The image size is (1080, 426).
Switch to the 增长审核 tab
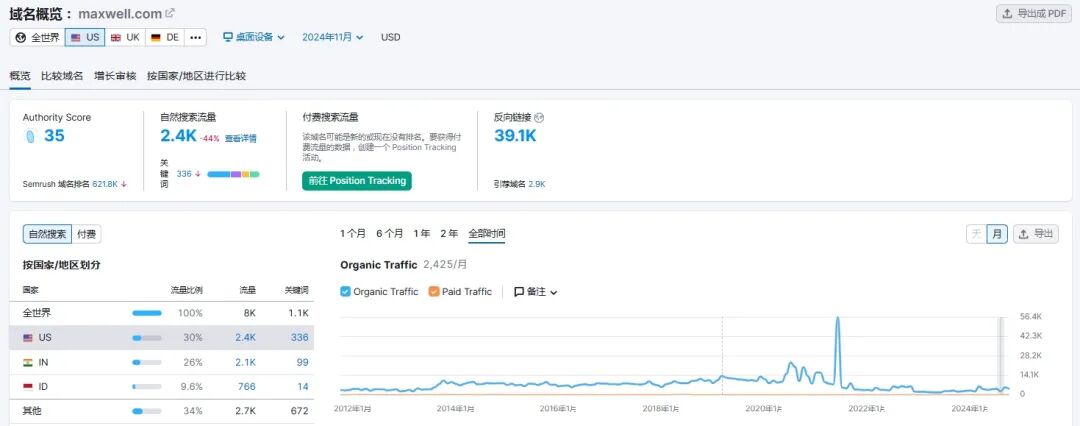115,76
